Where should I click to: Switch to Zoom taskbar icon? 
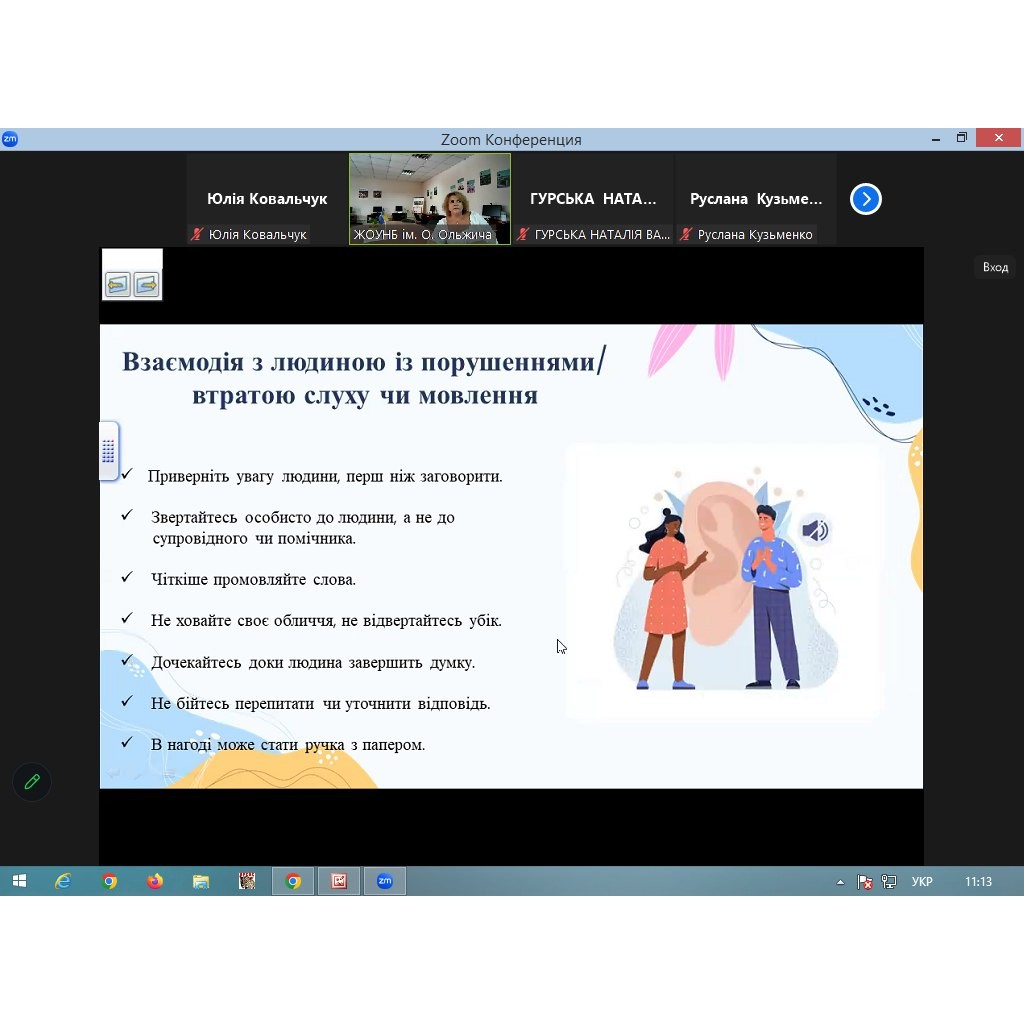[x=385, y=881]
